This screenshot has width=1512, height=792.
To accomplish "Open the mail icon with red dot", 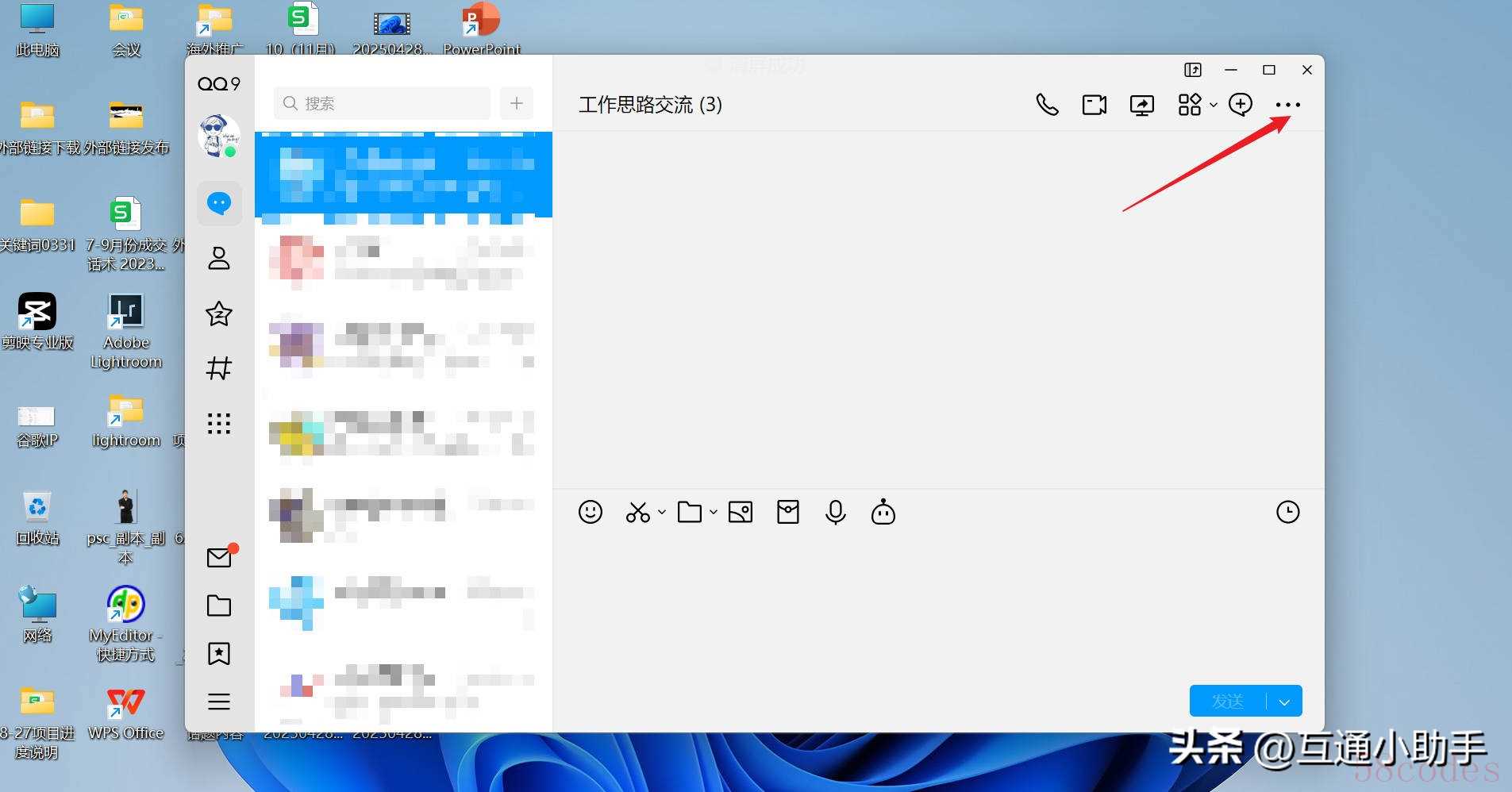I will [x=220, y=557].
